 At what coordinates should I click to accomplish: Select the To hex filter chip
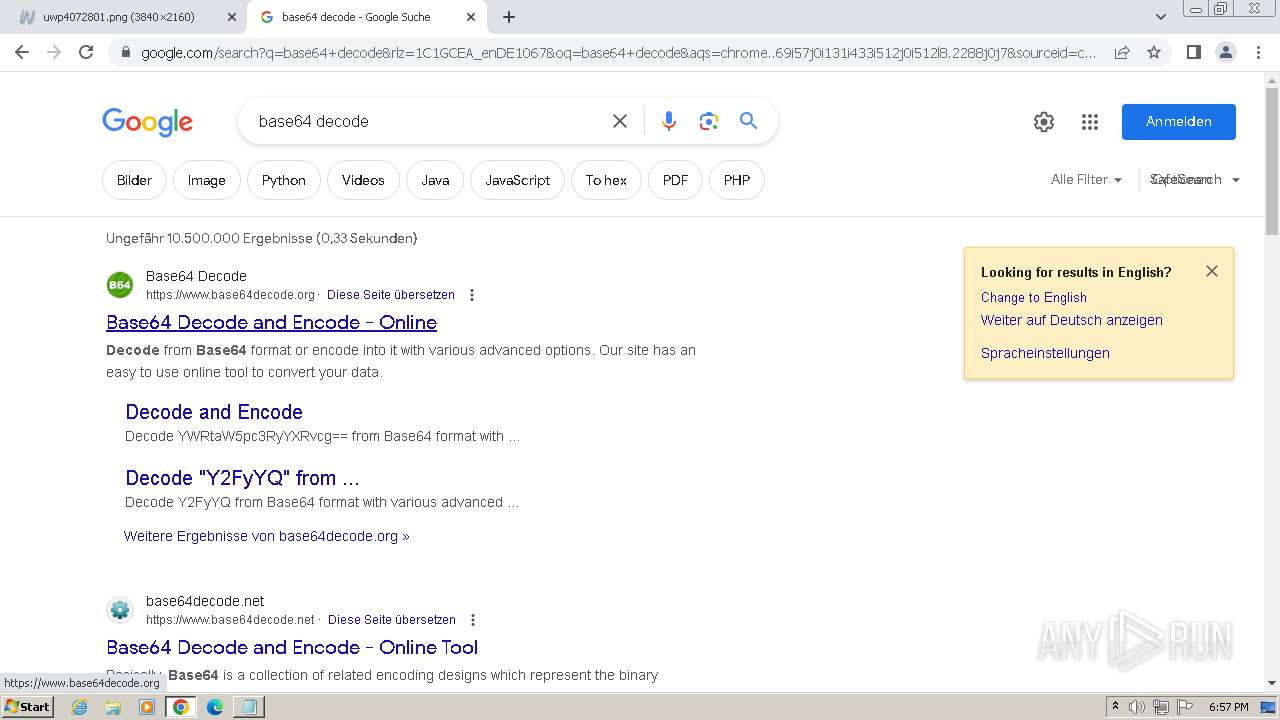coord(606,180)
